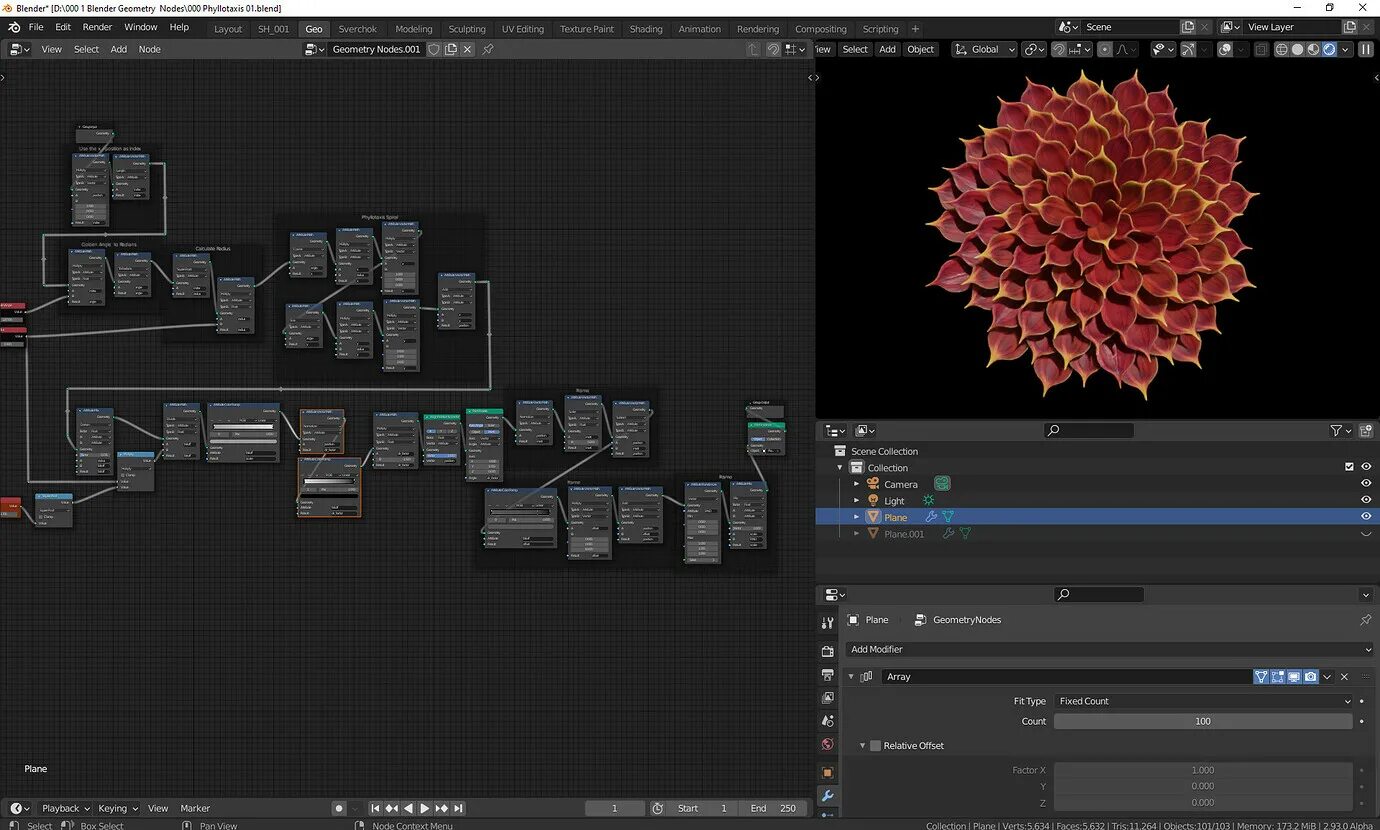This screenshot has width=1380, height=830.
Task: Toggle the fake user shield icon
Action: [x=434, y=49]
